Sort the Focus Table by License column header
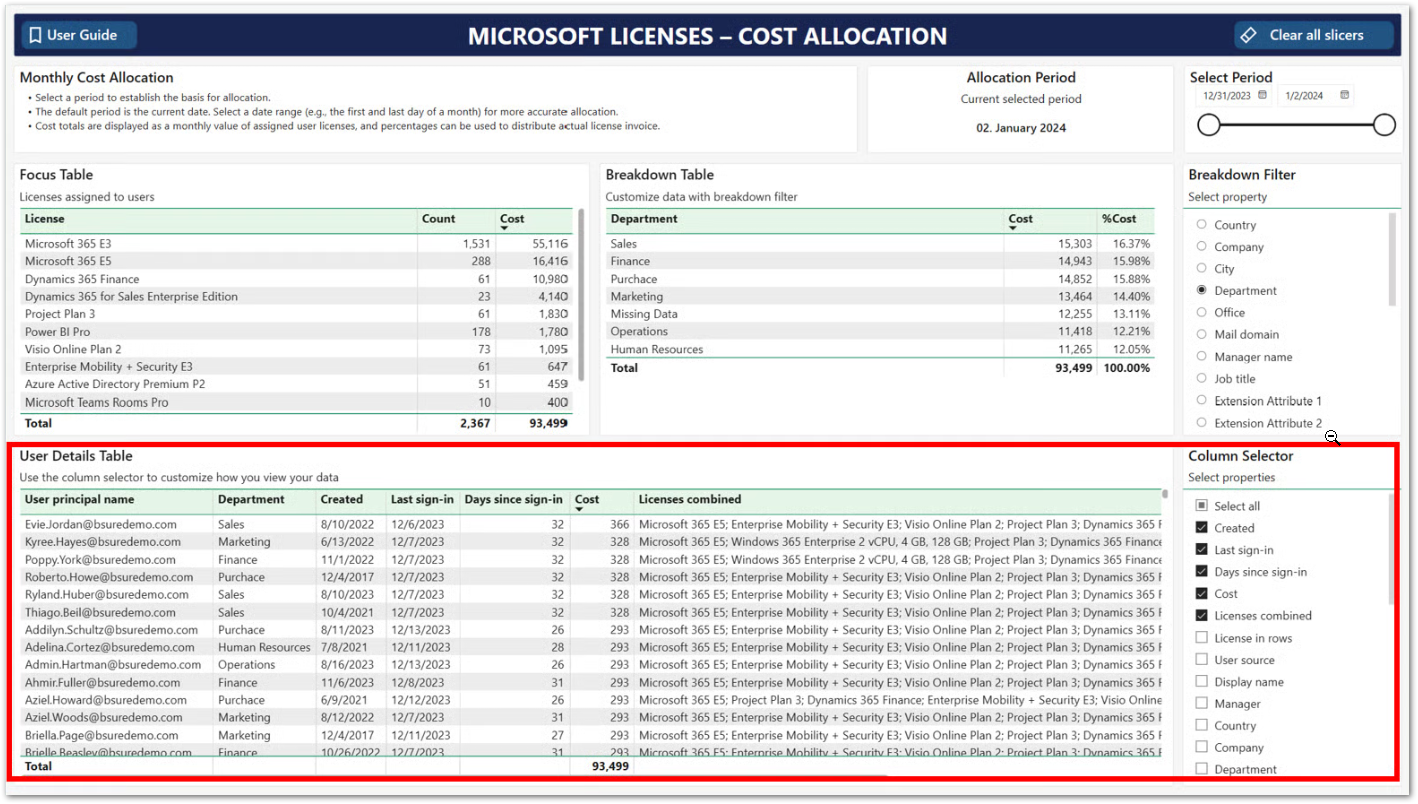Image resolution: width=1418 pixels, height=804 pixels. click(x=45, y=219)
